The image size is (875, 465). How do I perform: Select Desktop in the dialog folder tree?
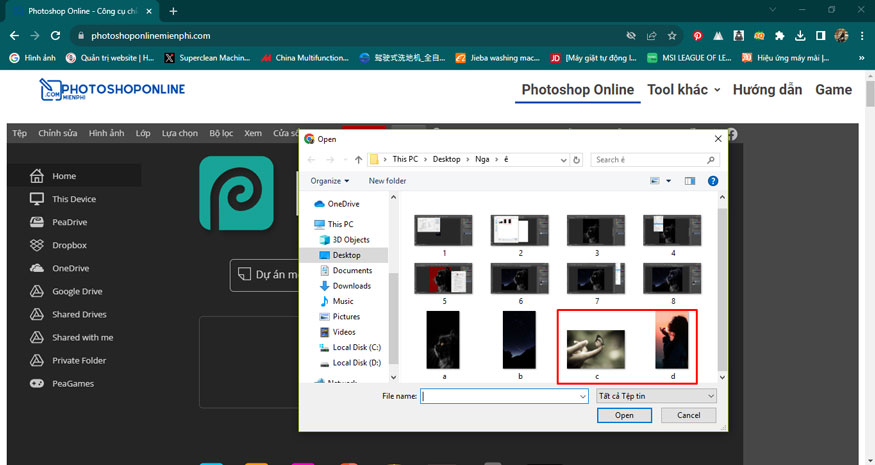346,255
